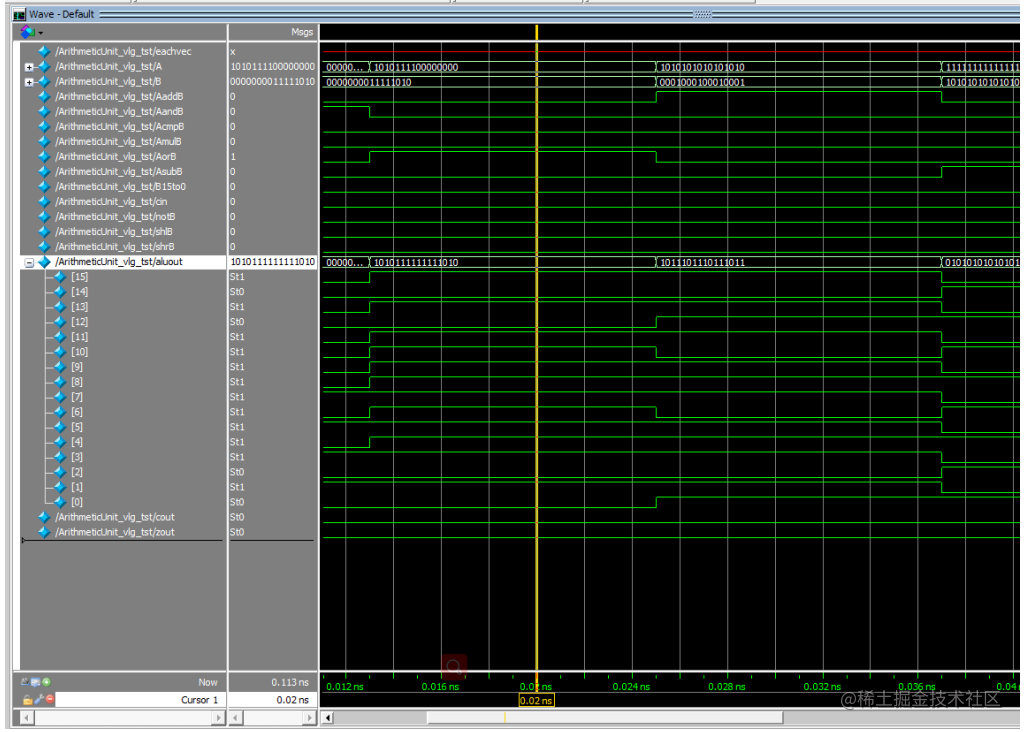1024x732 pixels.
Task: Click the edit grid and timeline icon
Action: pyautogui.click(x=35, y=682)
